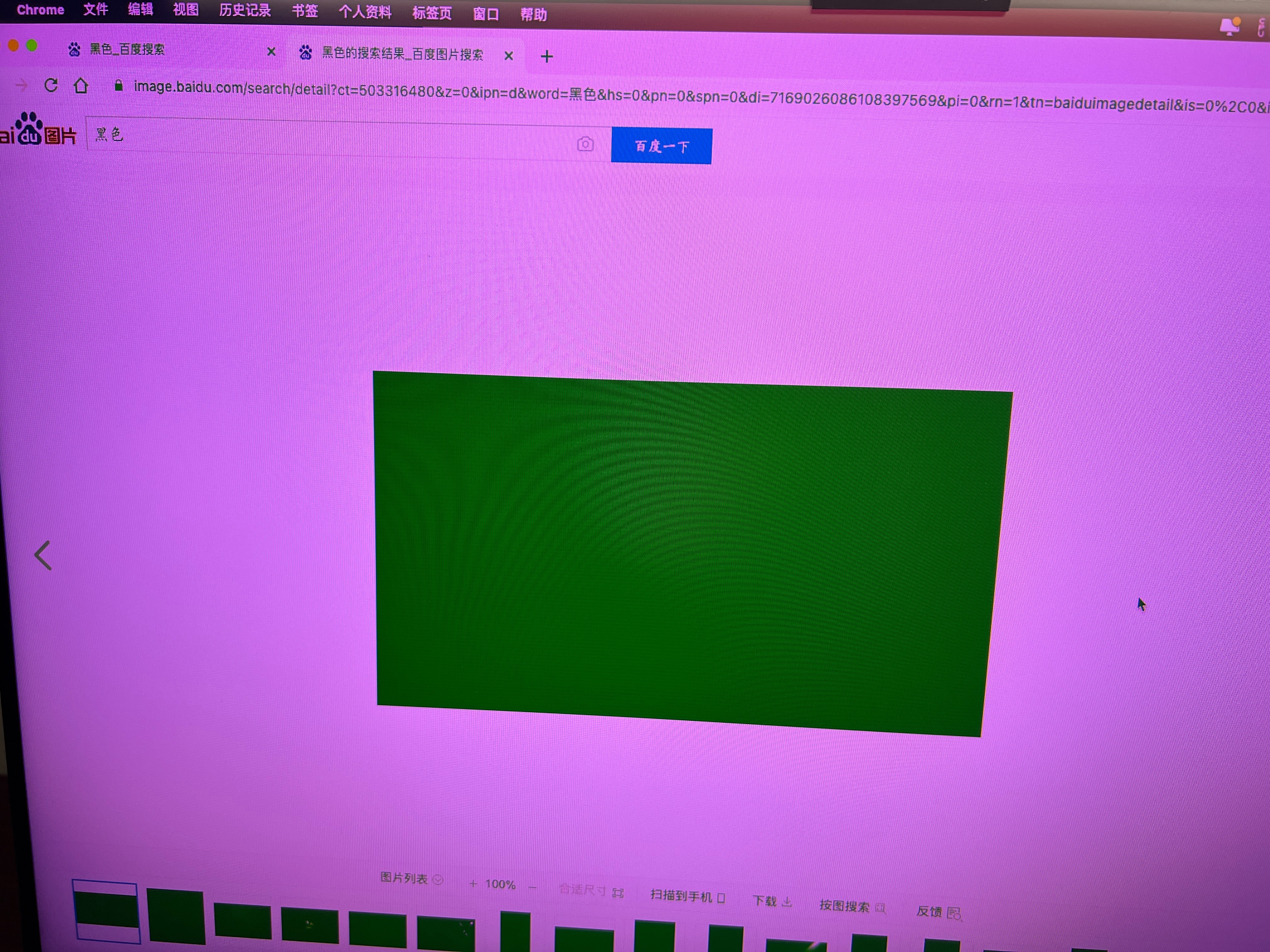Viewport: 1270px width, 952px height.
Task: Open the 书签 menu
Action: click(304, 11)
